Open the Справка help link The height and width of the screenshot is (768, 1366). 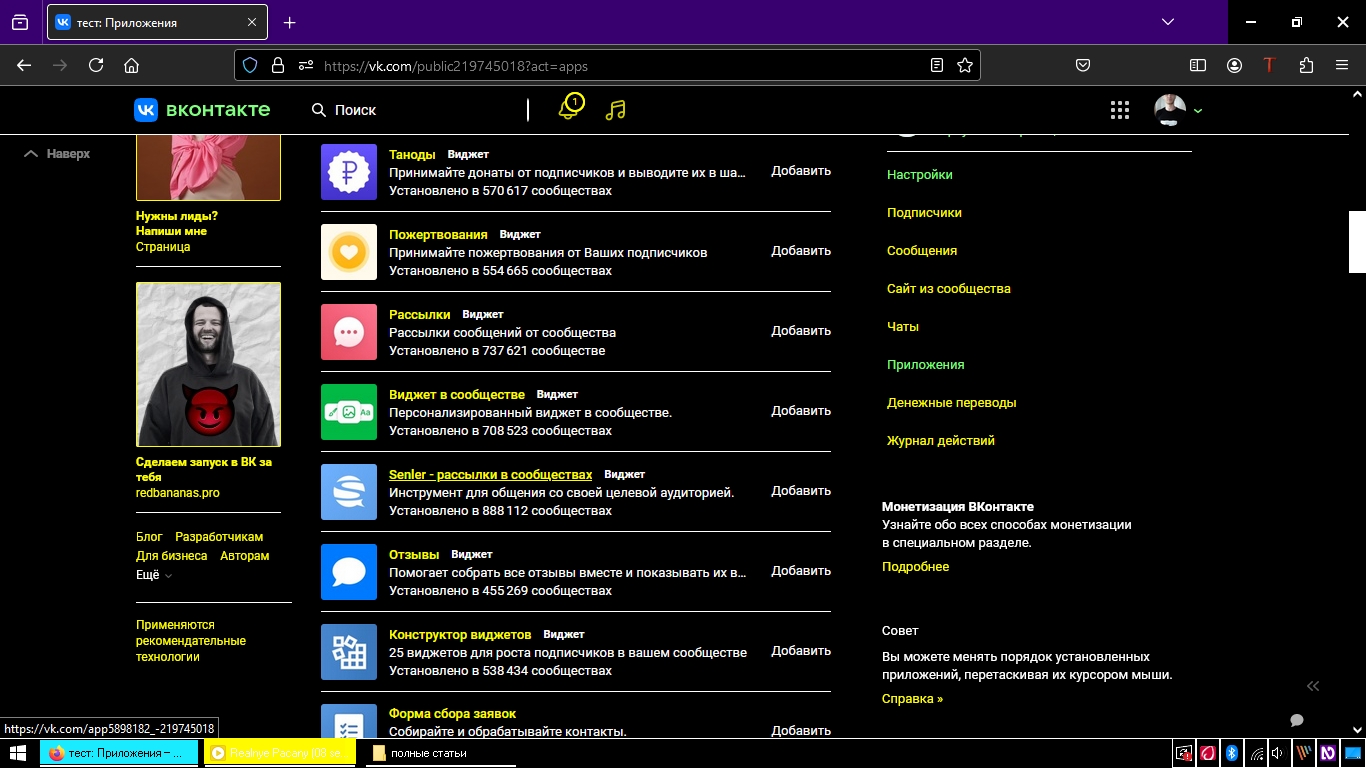(x=912, y=699)
